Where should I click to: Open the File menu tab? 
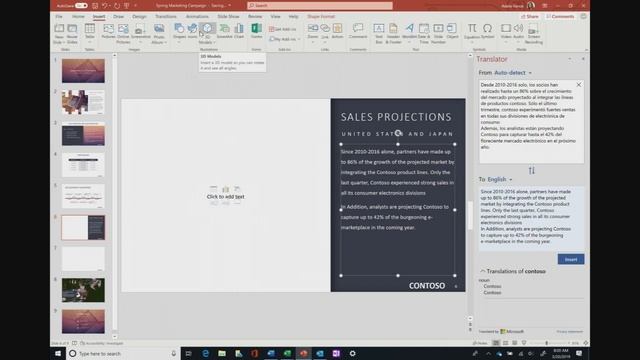tap(59, 16)
